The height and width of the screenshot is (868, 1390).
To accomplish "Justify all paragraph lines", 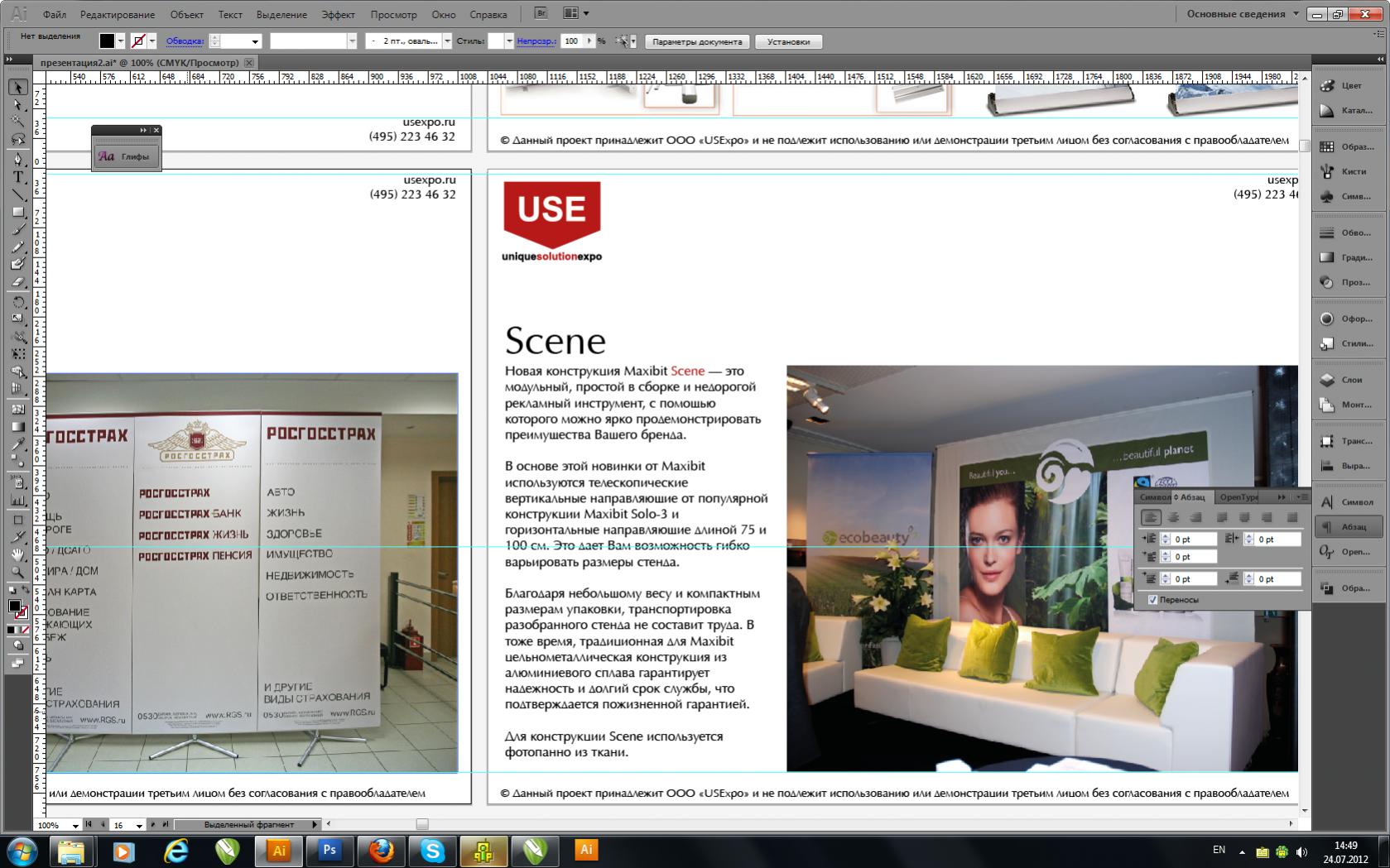I will tap(1292, 518).
